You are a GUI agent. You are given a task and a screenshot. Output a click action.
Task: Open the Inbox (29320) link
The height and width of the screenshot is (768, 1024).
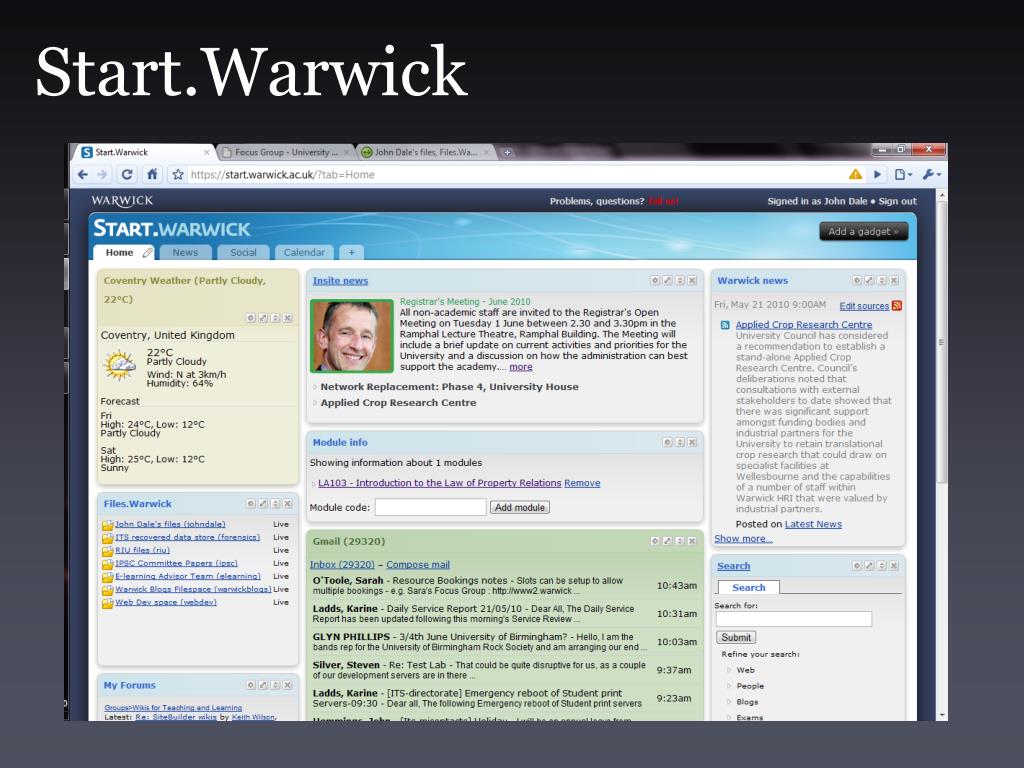342,565
